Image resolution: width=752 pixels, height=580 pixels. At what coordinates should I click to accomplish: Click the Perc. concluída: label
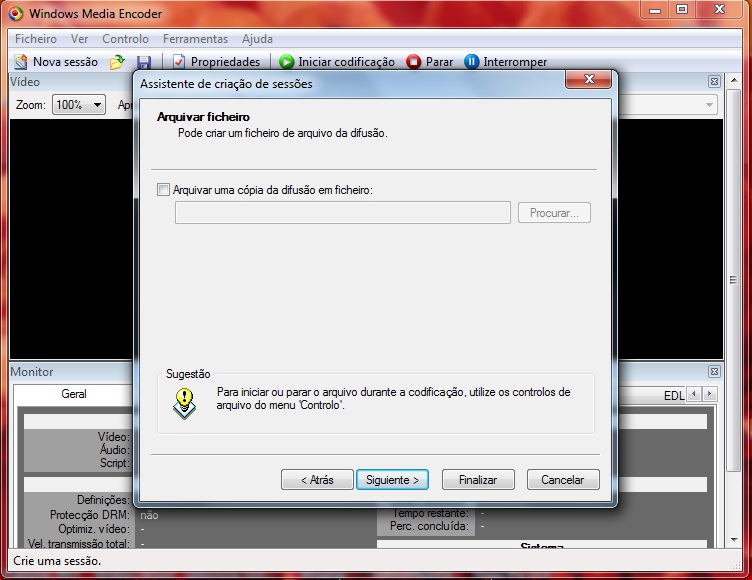[429, 526]
